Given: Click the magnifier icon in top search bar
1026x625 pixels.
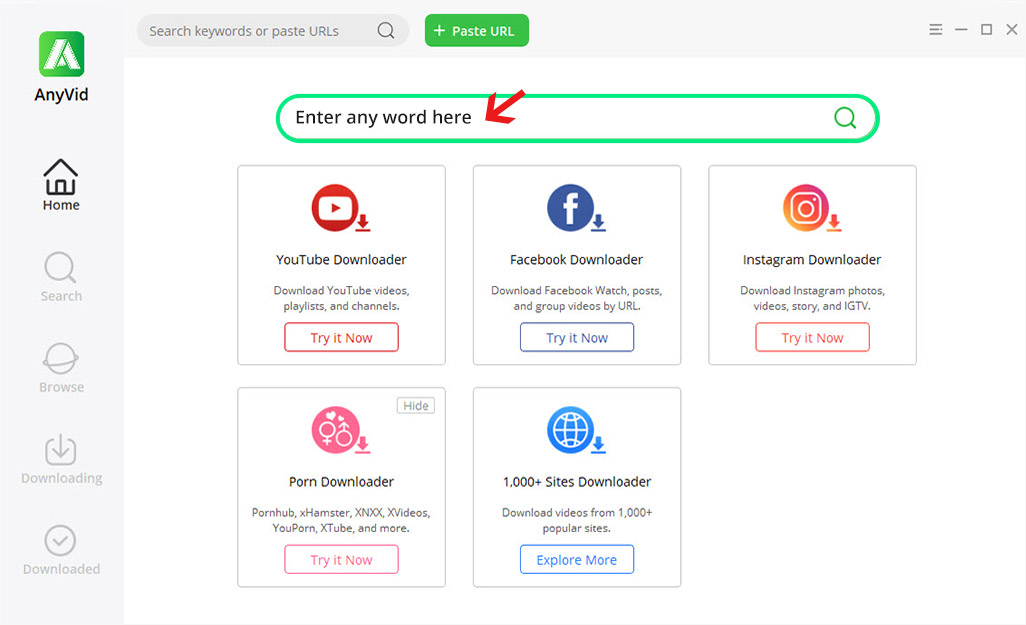Looking at the screenshot, I should [x=386, y=31].
